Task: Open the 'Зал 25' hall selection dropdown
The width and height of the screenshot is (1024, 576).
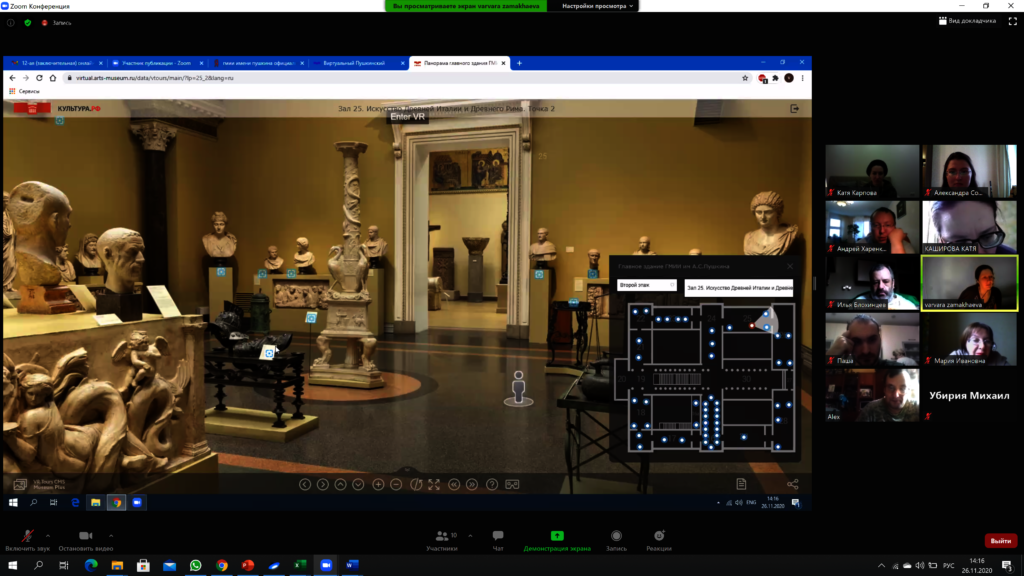Action: [x=739, y=287]
